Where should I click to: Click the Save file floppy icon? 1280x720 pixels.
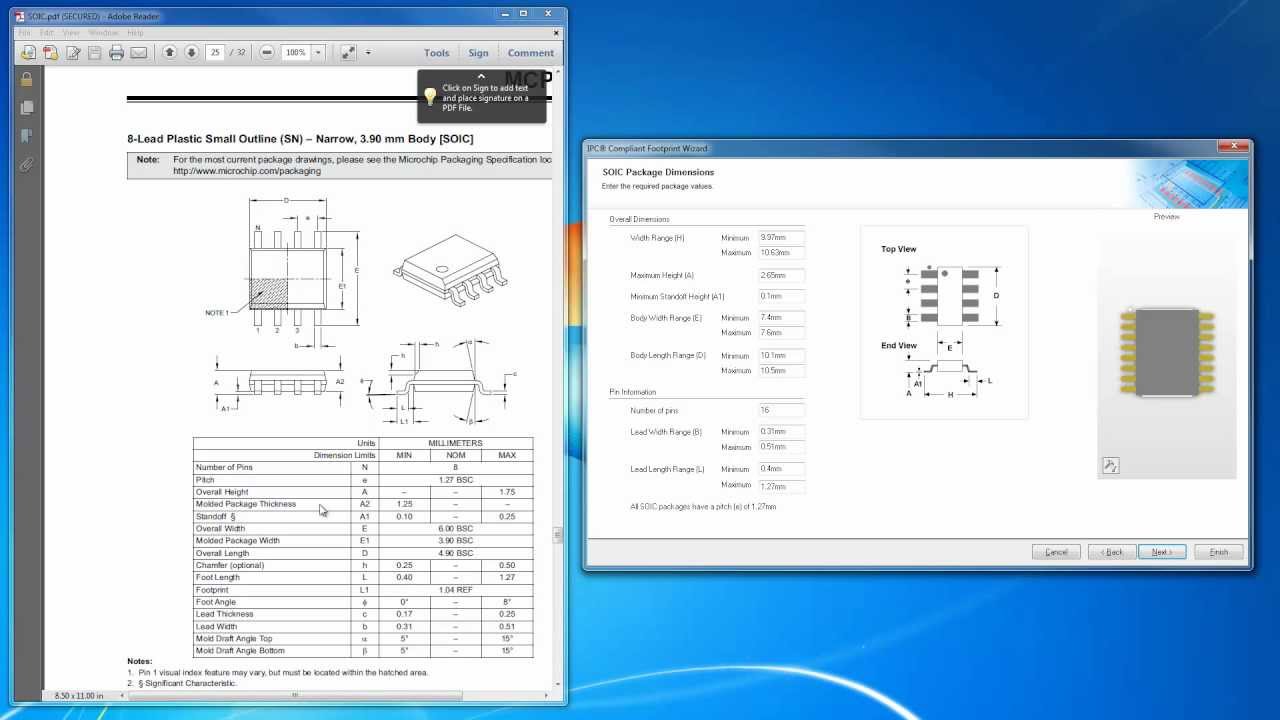click(x=94, y=53)
